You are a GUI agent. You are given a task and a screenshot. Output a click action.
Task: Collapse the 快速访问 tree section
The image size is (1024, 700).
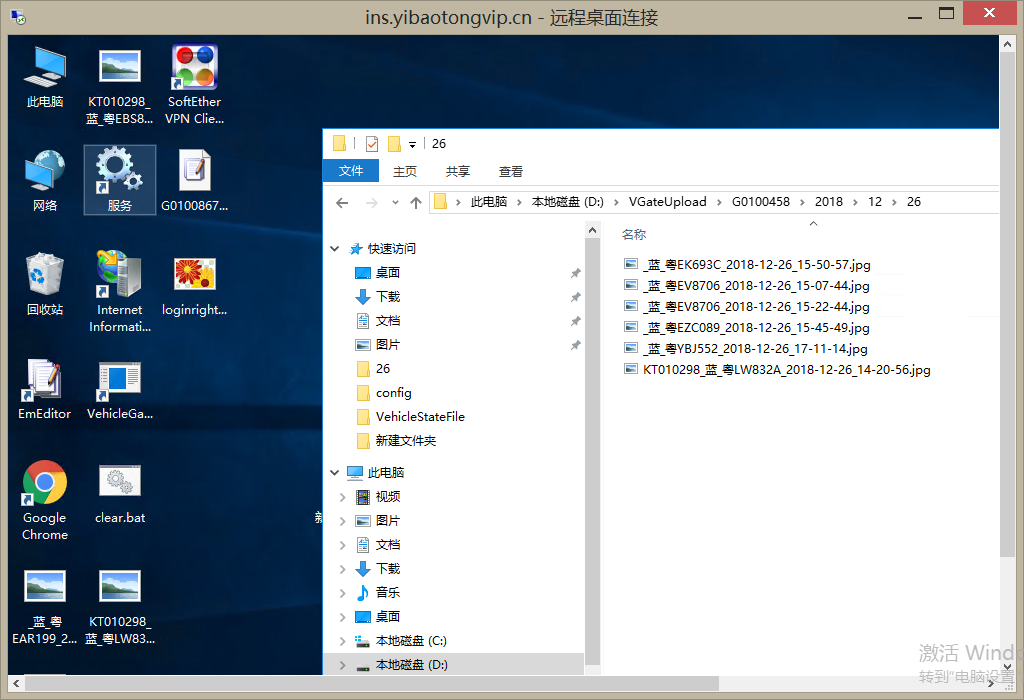pos(335,249)
